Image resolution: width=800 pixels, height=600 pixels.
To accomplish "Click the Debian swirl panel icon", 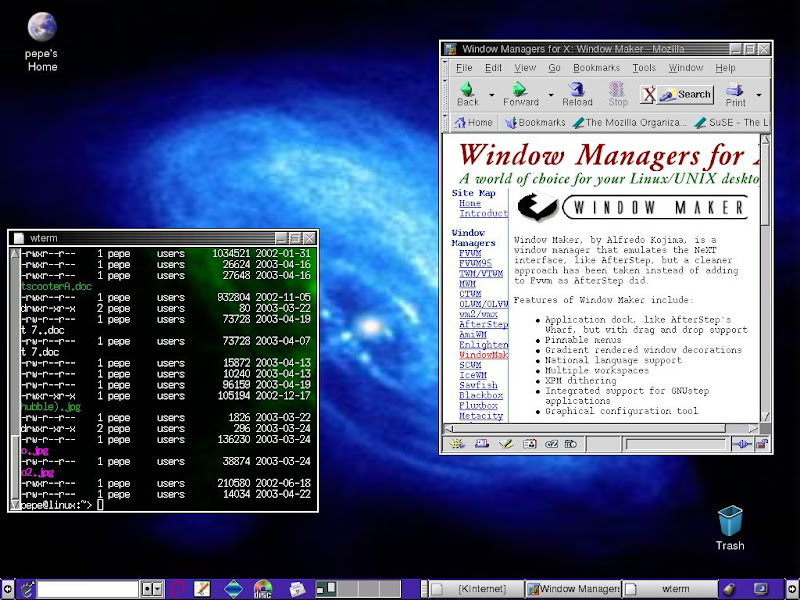I will coord(178,589).
